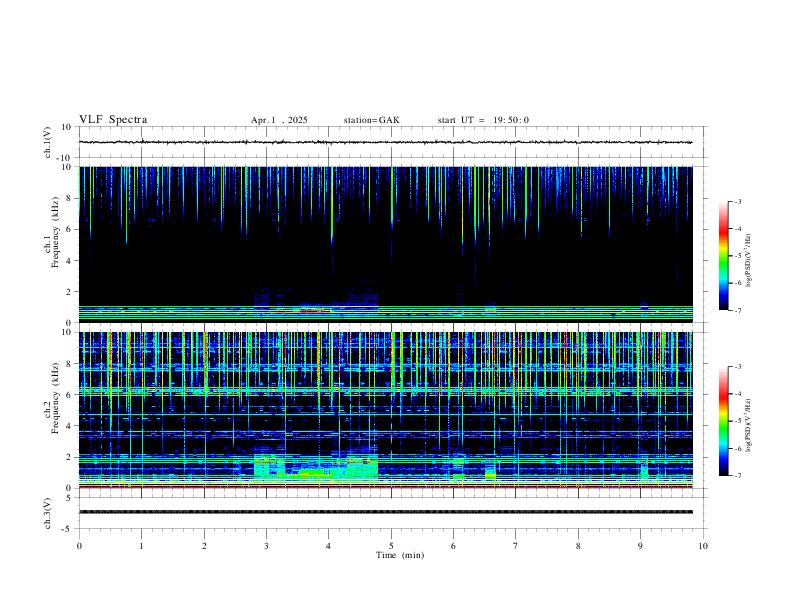Click the "VLF Spectra" plot title
This screenshot has height=612, width=792.
pos(113,120)
